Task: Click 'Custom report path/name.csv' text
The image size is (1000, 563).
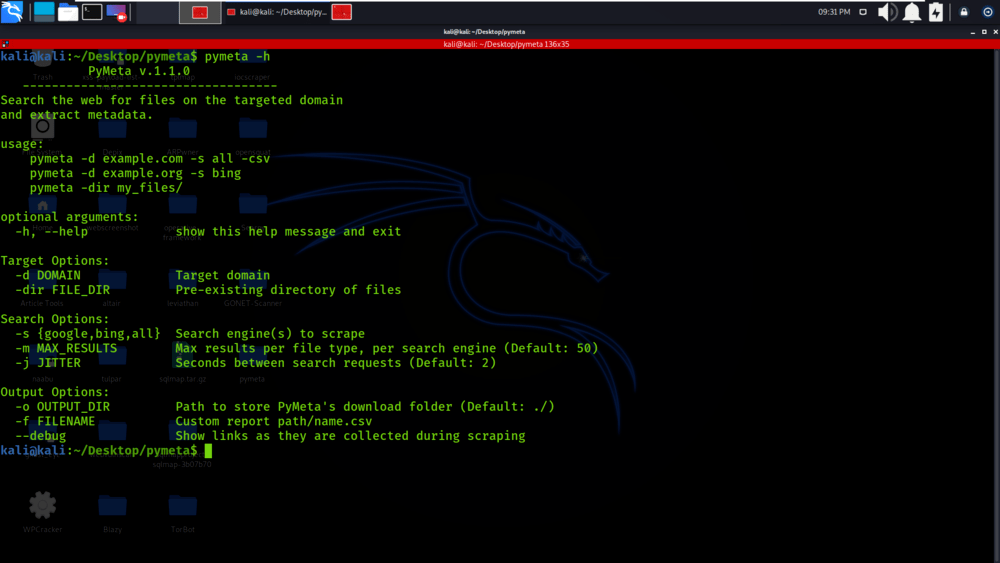Action: click(x=274, y=421)
